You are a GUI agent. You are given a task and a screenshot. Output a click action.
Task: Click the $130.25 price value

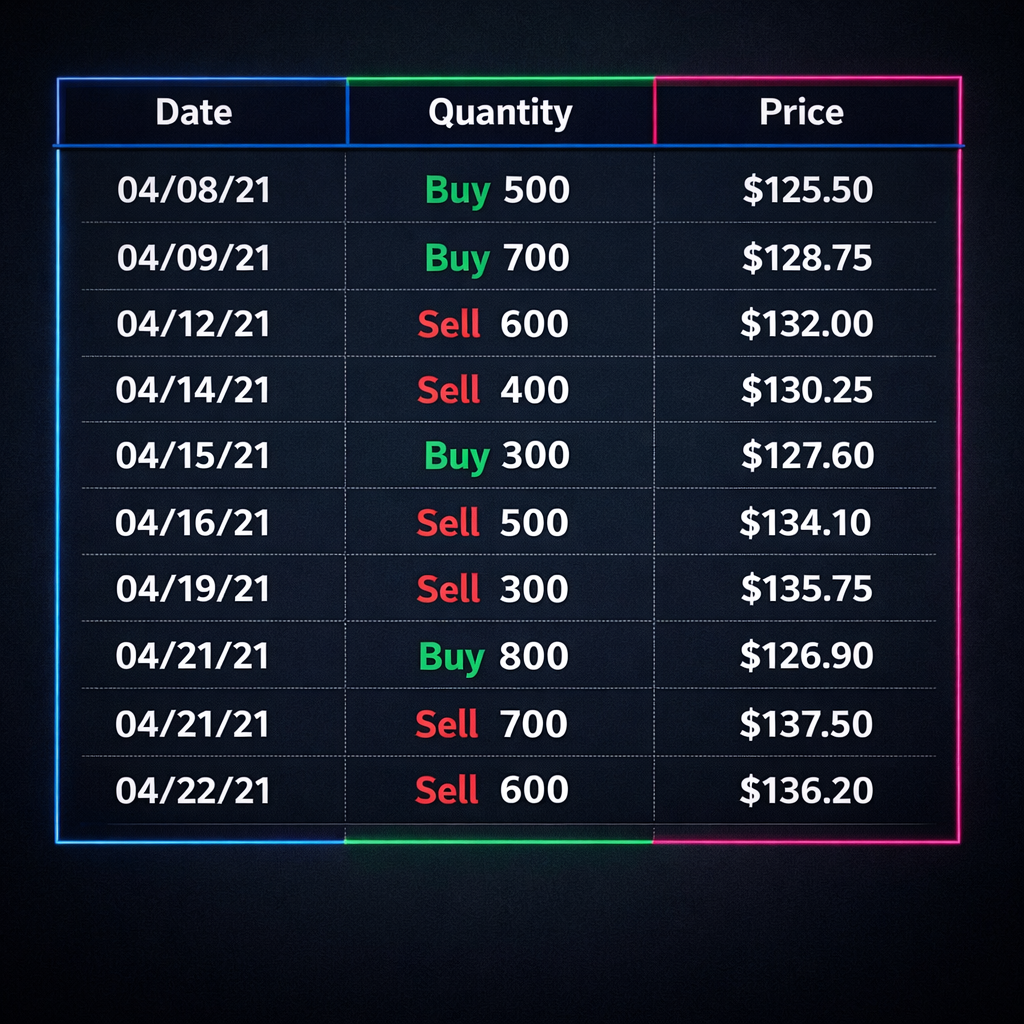tap(807, 390)
